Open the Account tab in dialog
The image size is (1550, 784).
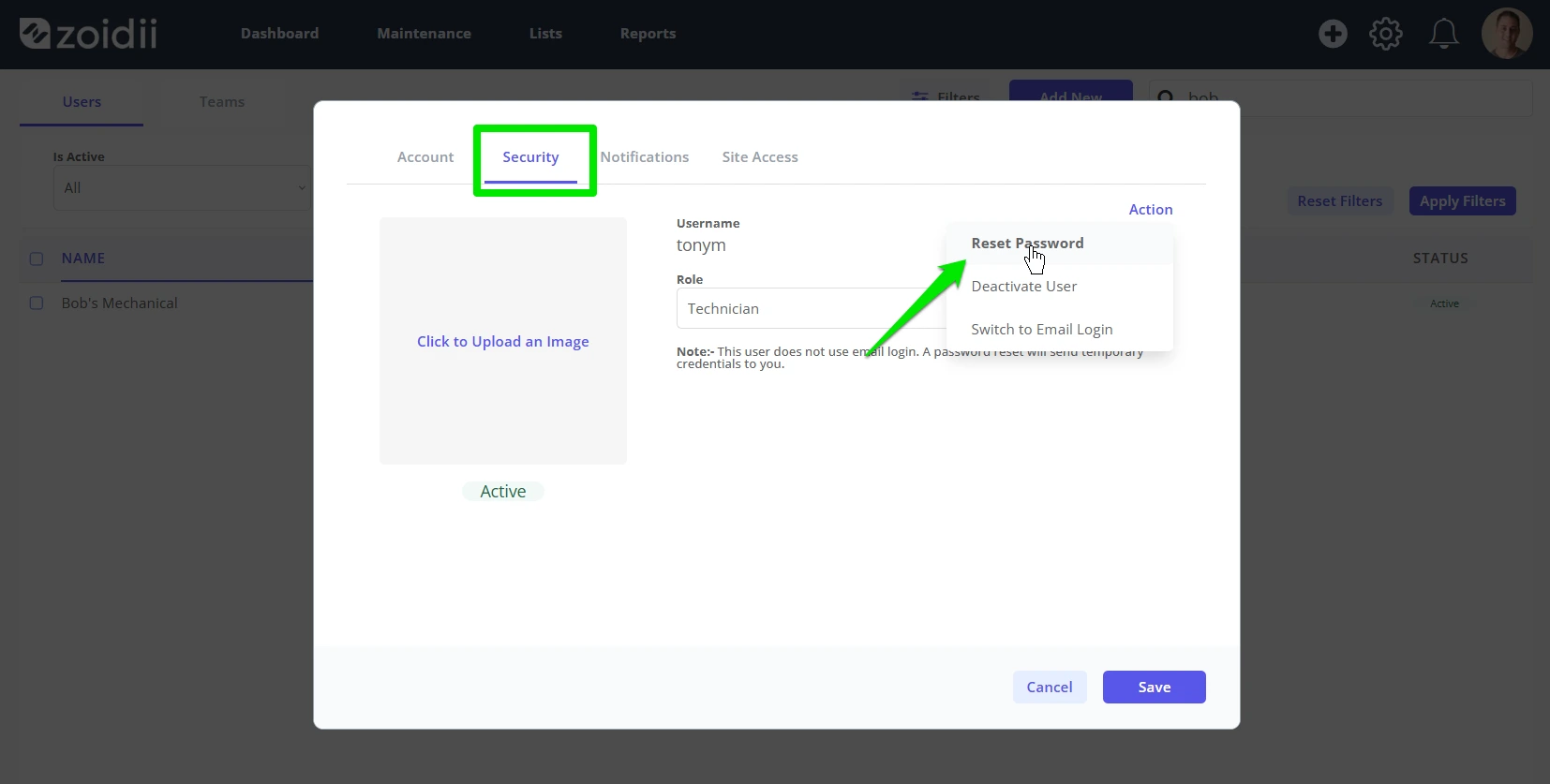coord(425,157)
